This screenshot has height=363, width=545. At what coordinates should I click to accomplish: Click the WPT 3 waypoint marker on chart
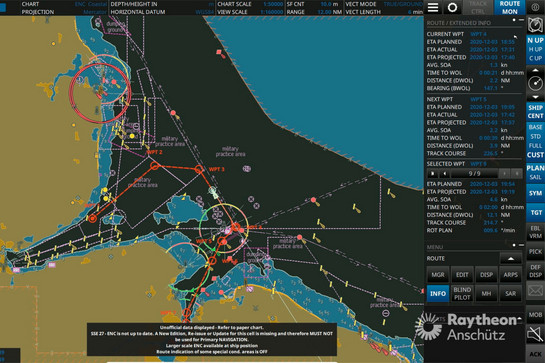[199, 169]
